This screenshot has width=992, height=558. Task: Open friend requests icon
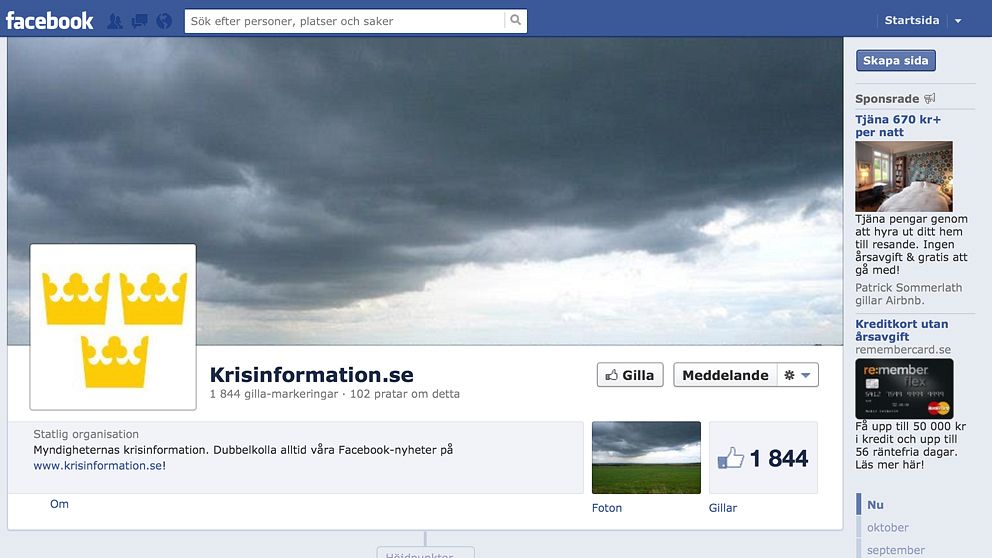(x=115, y=21)
